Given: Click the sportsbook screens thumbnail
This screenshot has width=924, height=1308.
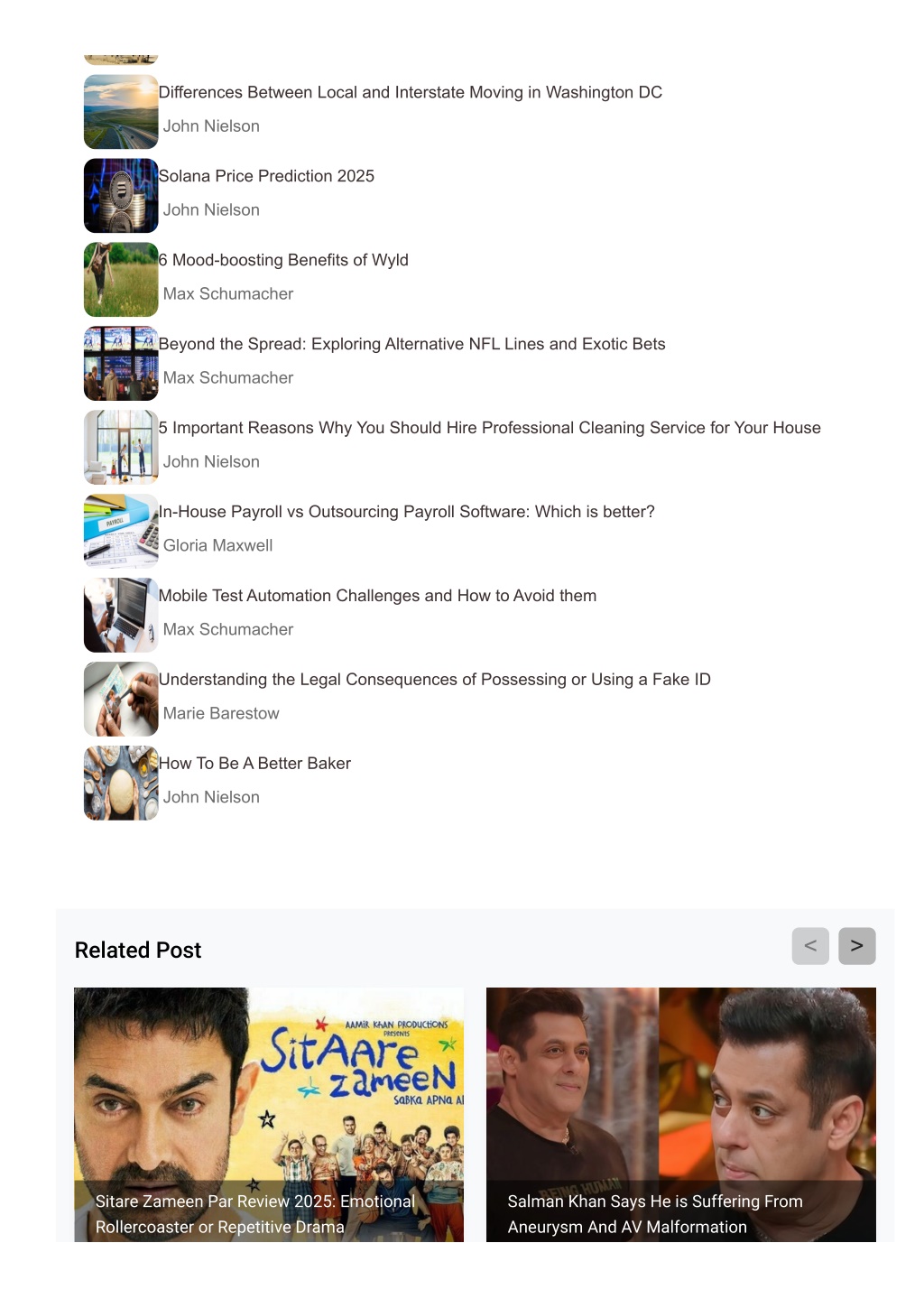Looking at the screenshot, I should click(121, 364).
